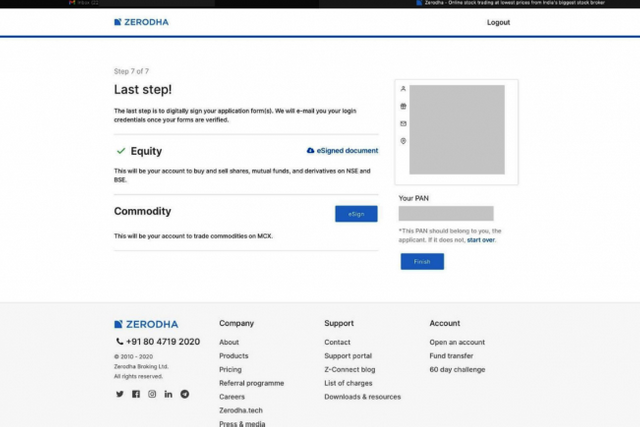Click the phone number +91 80 4719 2020

pos(163,342)
